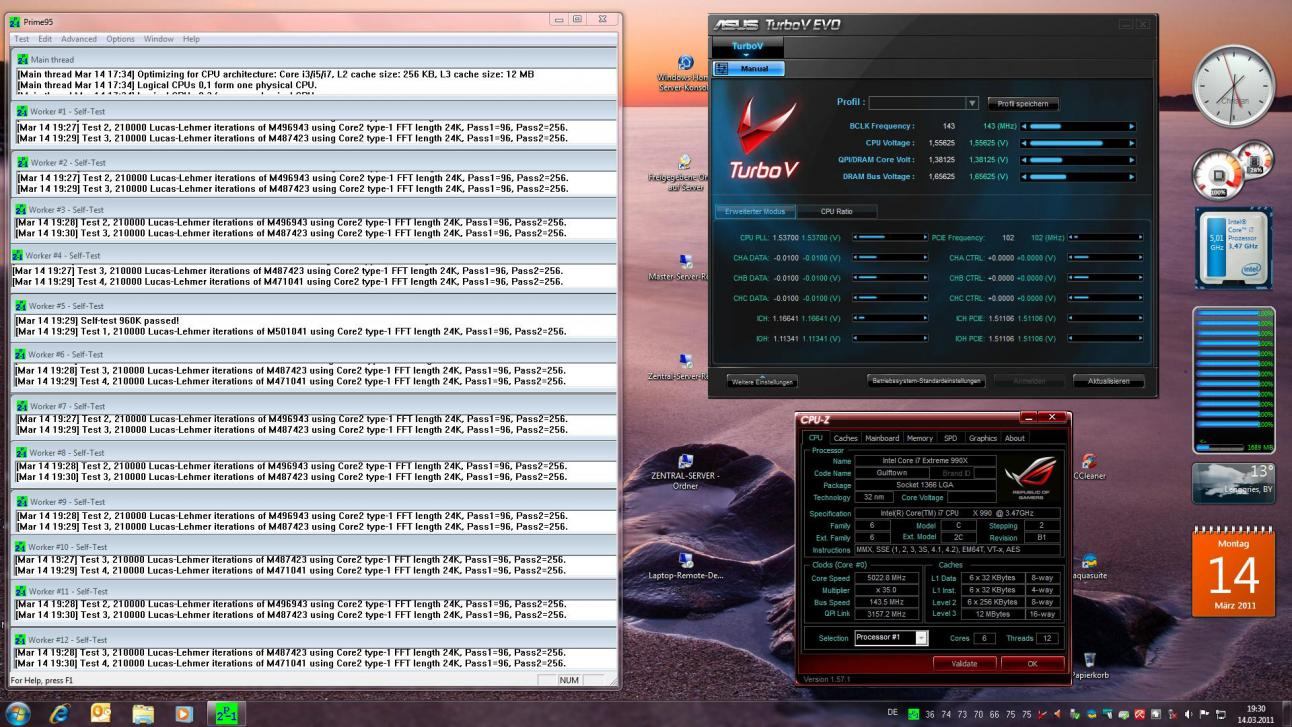Click the BCLK Frequency slider track

point(1078,127)
